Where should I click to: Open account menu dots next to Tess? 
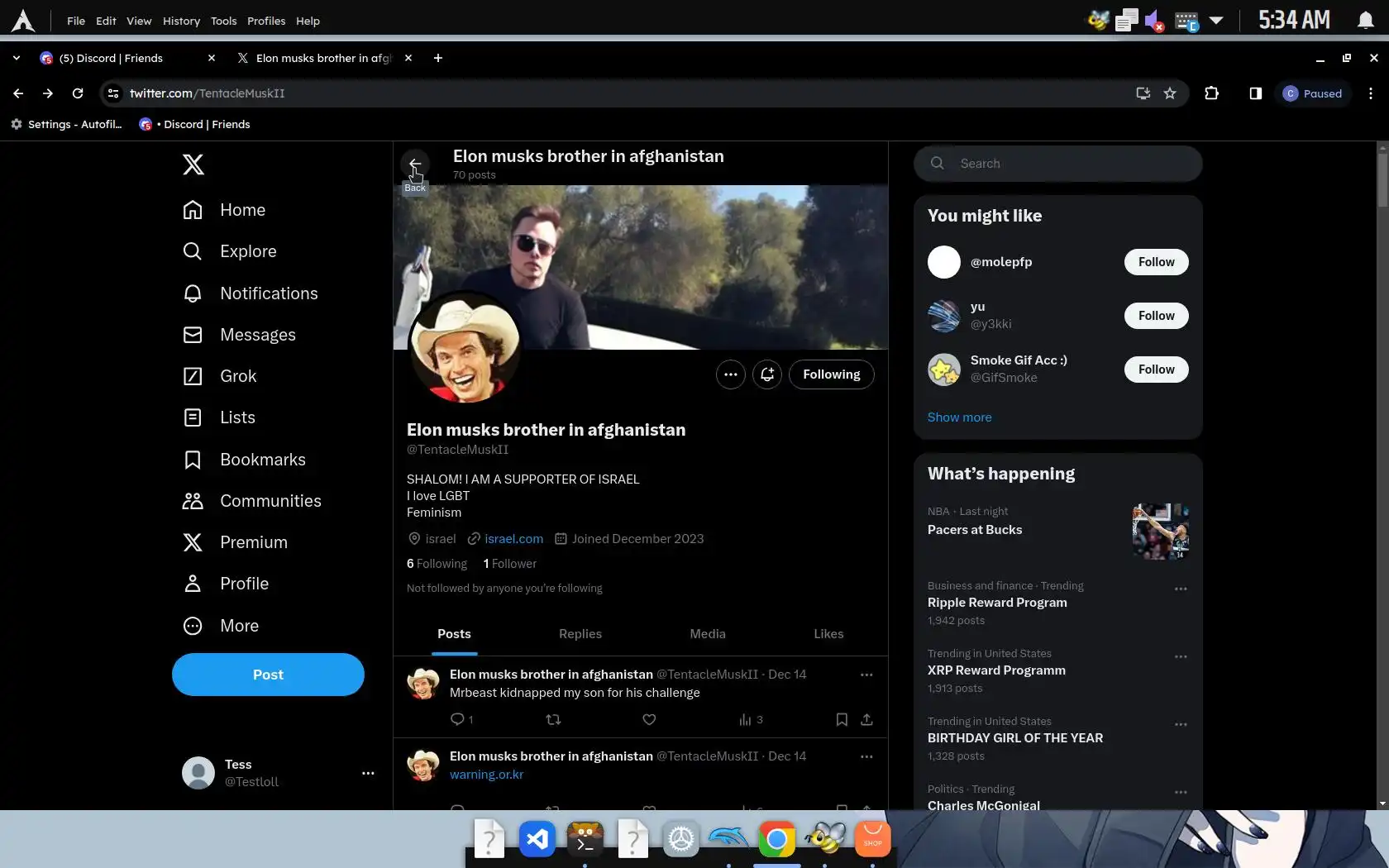[368, 773]
